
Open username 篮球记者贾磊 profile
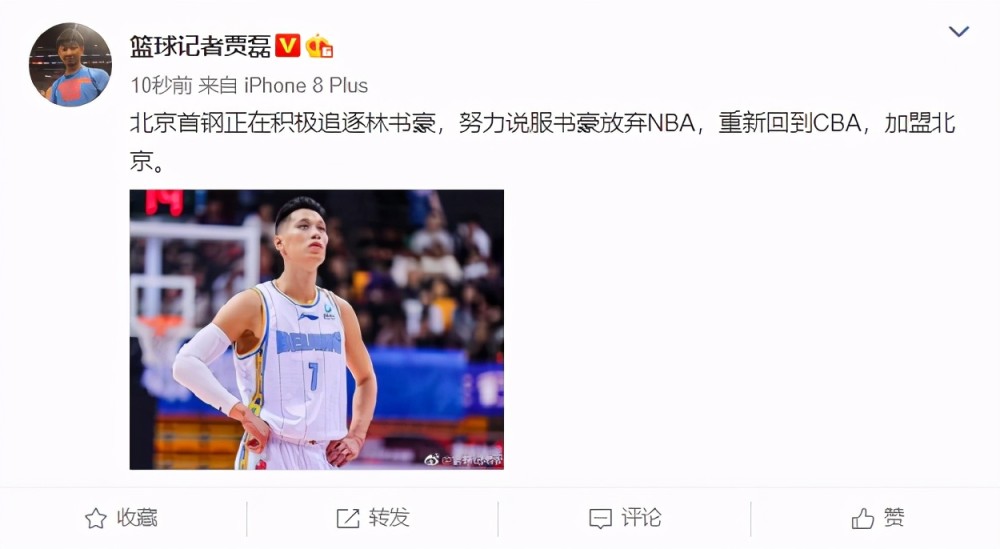[201, 46]
